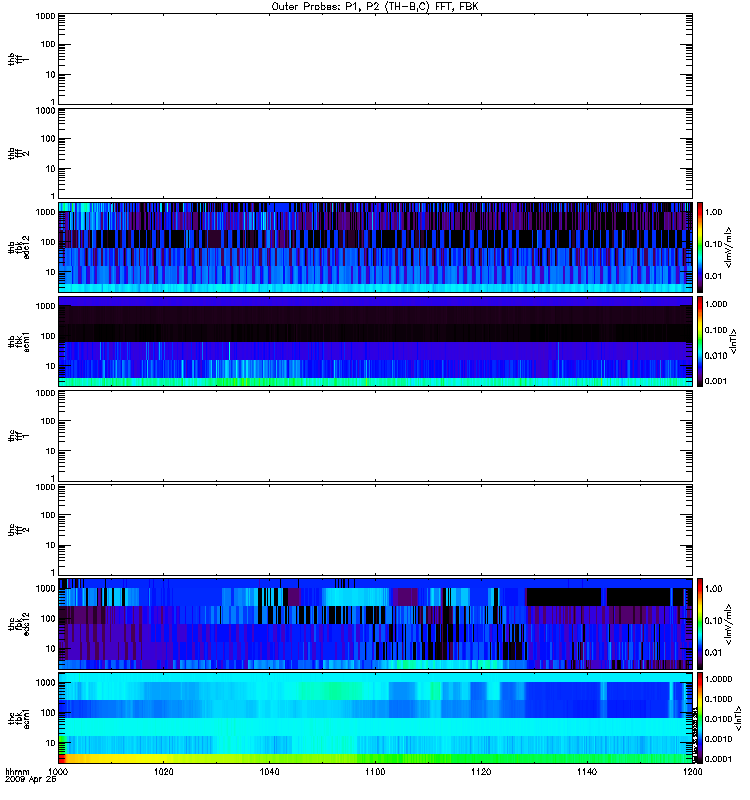
Task: Click the '0.10' value on thb edc12 color bar
Action: (x=713, y=244)
